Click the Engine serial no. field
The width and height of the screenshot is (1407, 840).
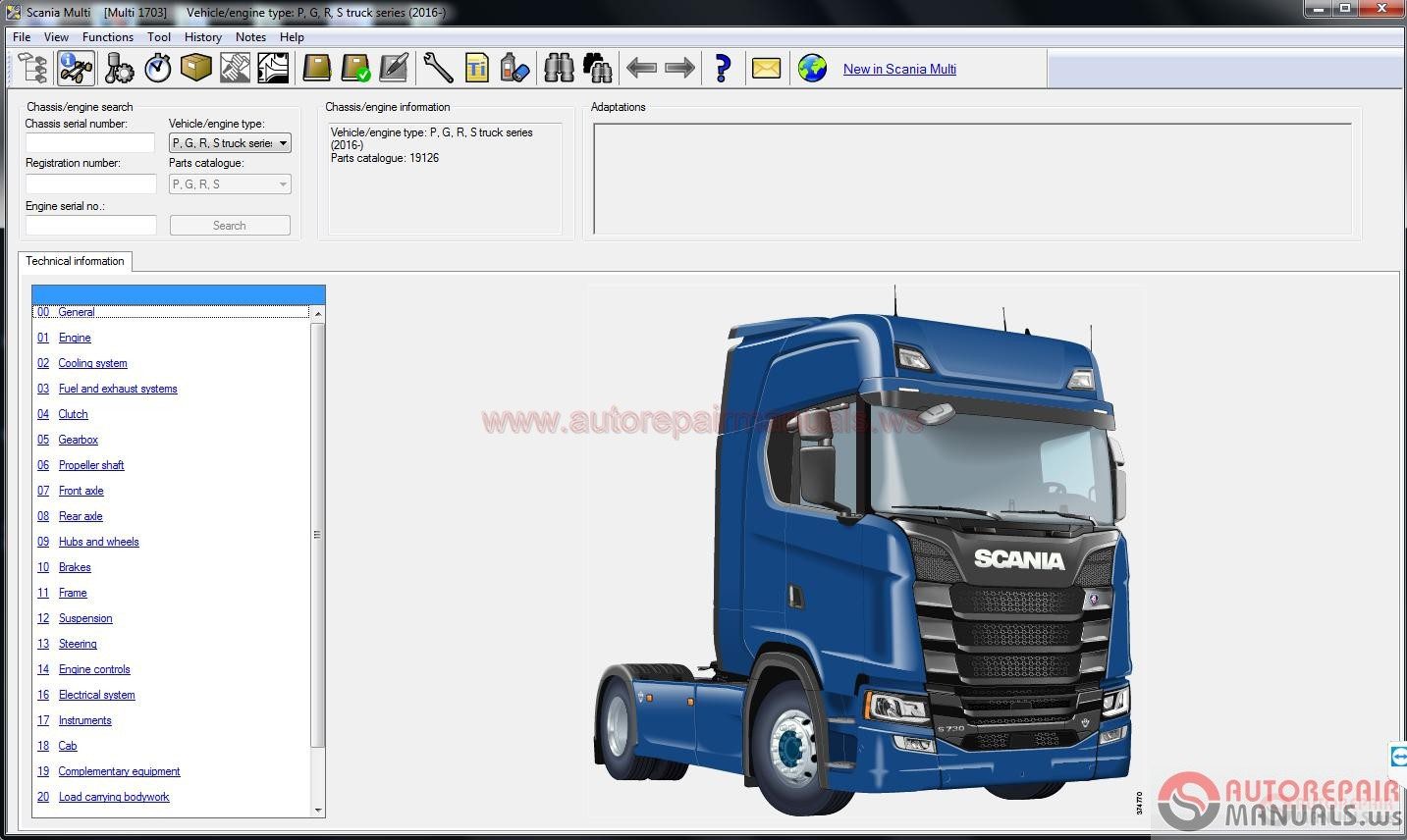[90, 226]
